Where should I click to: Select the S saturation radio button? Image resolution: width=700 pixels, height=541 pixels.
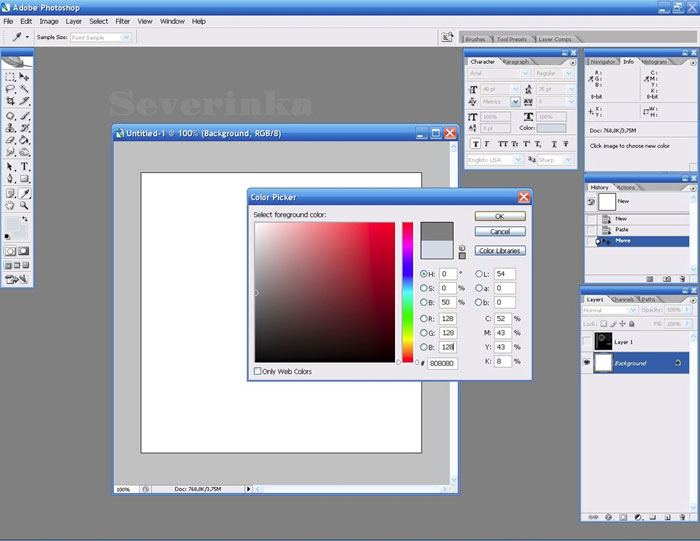point(424,288)
